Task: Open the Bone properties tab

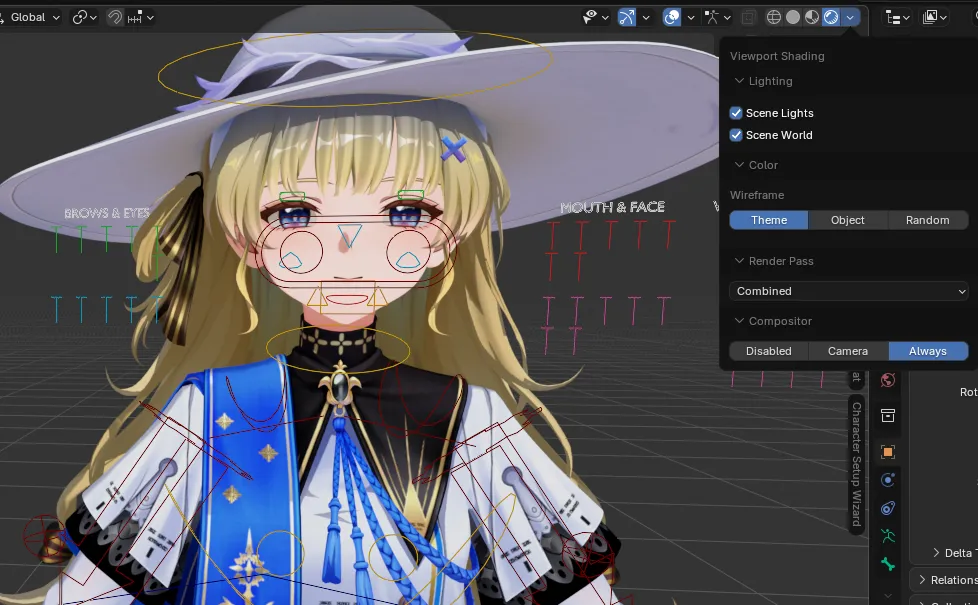Action: click(x=888, y=564)
